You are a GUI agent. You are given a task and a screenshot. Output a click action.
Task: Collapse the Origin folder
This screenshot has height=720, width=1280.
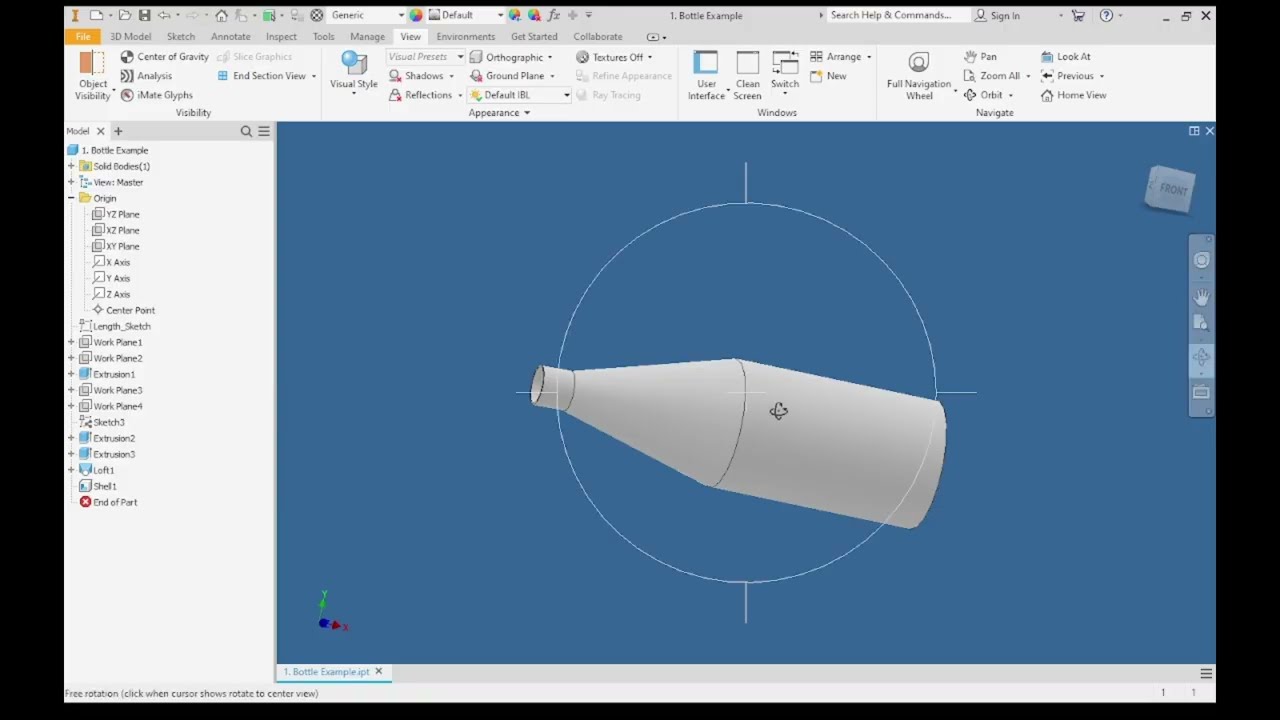(x=71, y=198)
